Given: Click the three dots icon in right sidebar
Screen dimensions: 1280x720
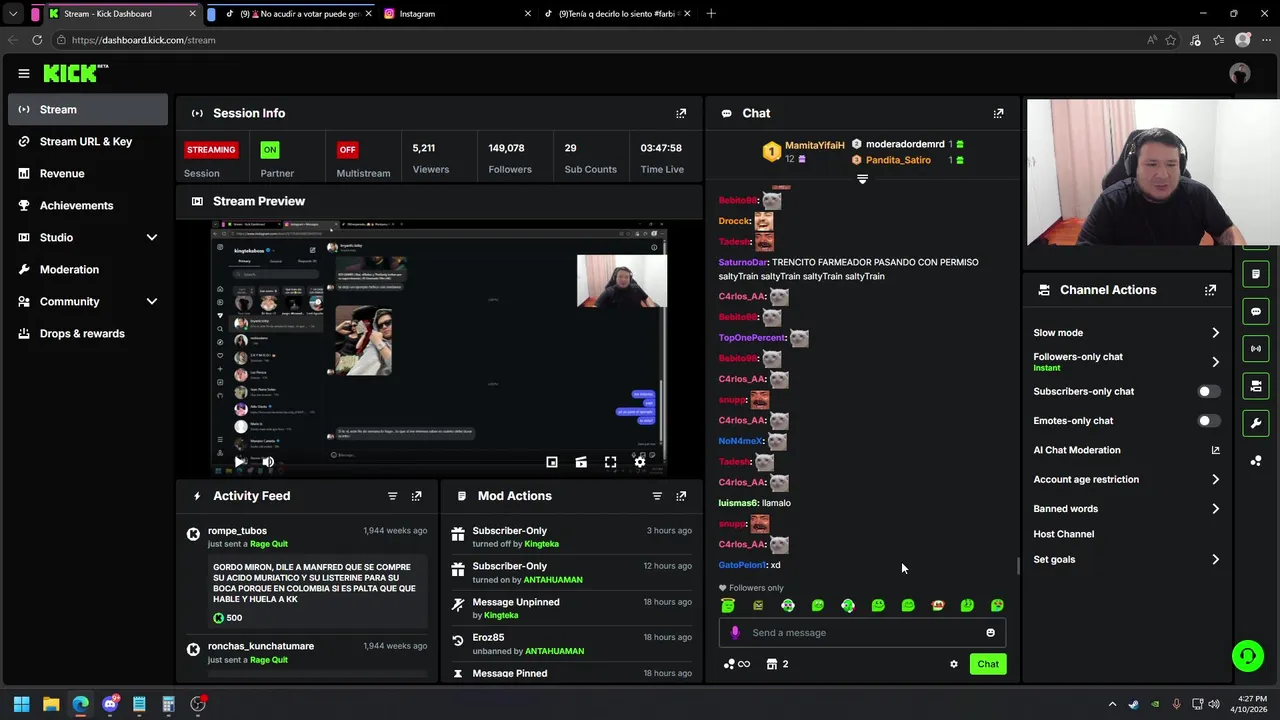Looking at the screenshot, I should pos(1256,460).
